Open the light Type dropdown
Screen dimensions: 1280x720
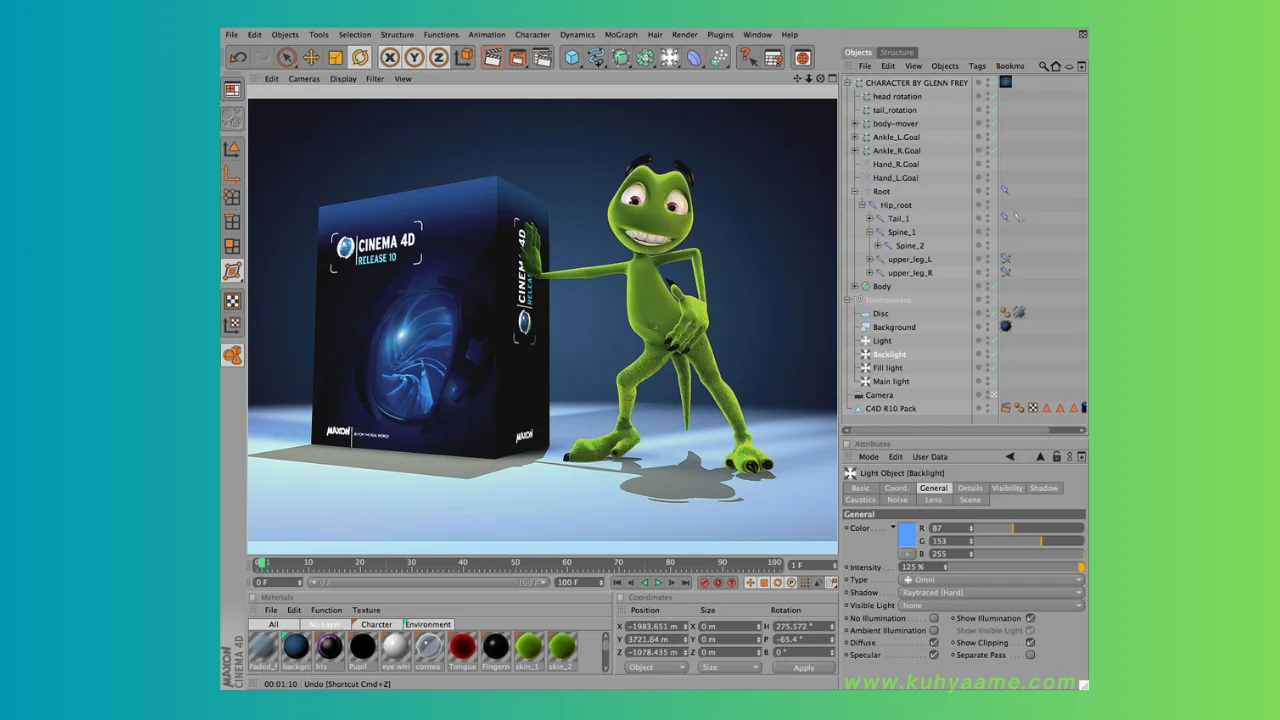coord(991,580)
